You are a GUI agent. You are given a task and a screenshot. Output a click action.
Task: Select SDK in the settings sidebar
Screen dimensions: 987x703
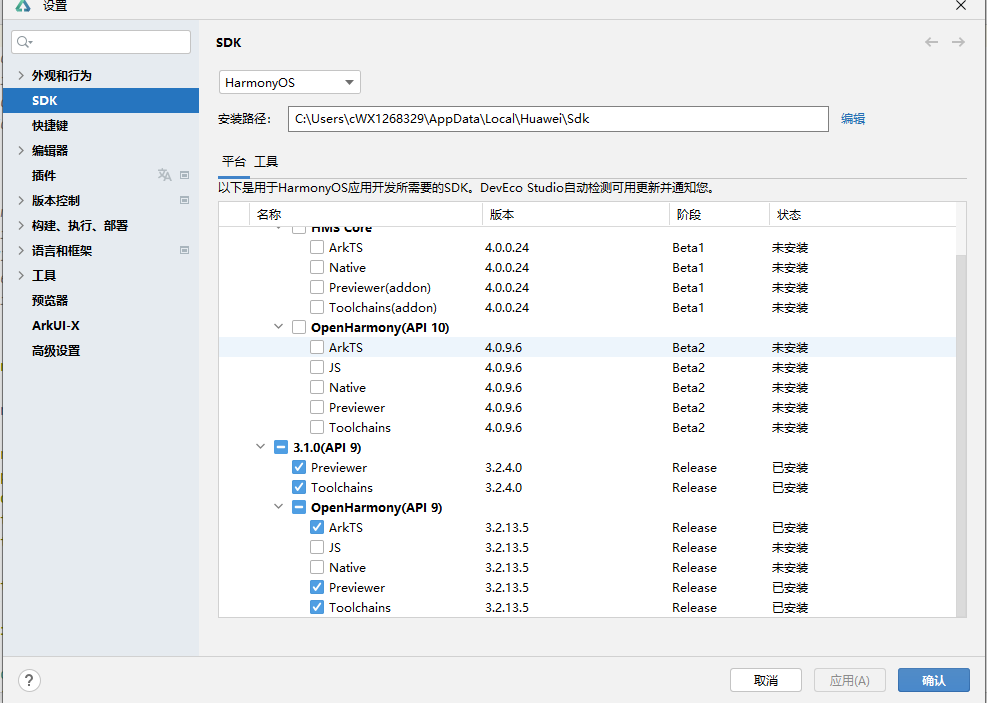point(101,100)
